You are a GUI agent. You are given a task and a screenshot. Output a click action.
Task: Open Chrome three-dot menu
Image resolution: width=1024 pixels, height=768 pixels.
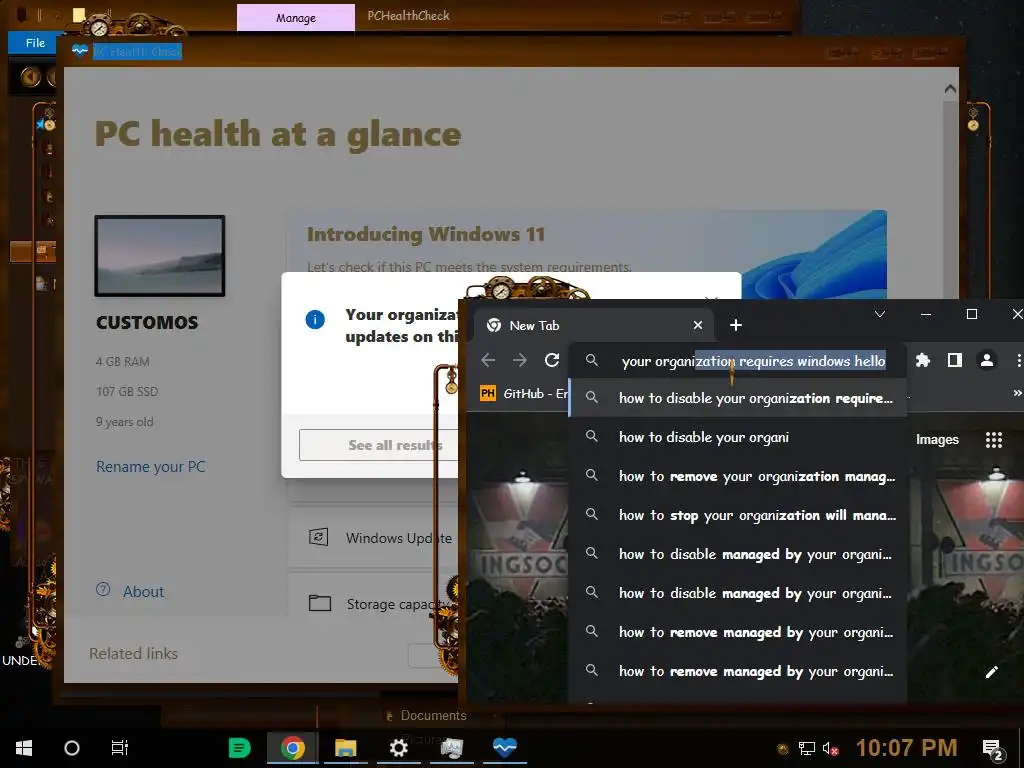pos(1018,360)
